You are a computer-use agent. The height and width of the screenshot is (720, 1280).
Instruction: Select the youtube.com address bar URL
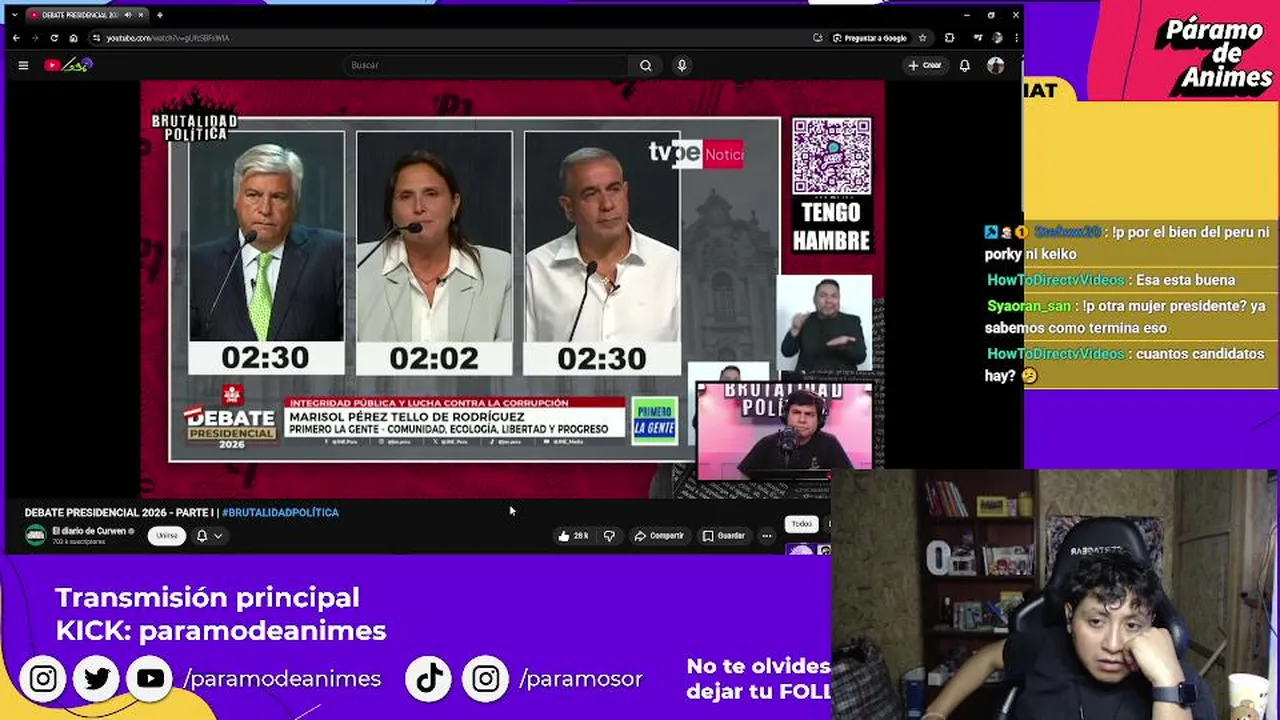coord(168,38)
